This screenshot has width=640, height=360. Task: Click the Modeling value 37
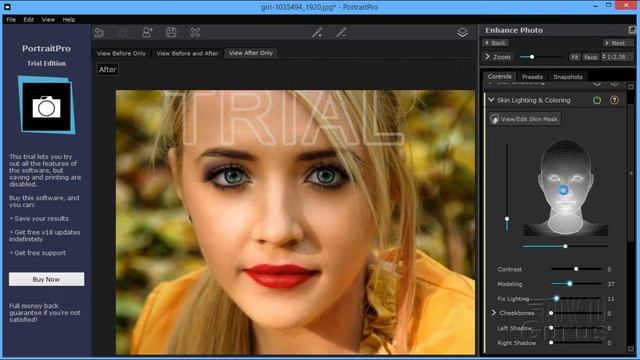[x=611, y=284]
